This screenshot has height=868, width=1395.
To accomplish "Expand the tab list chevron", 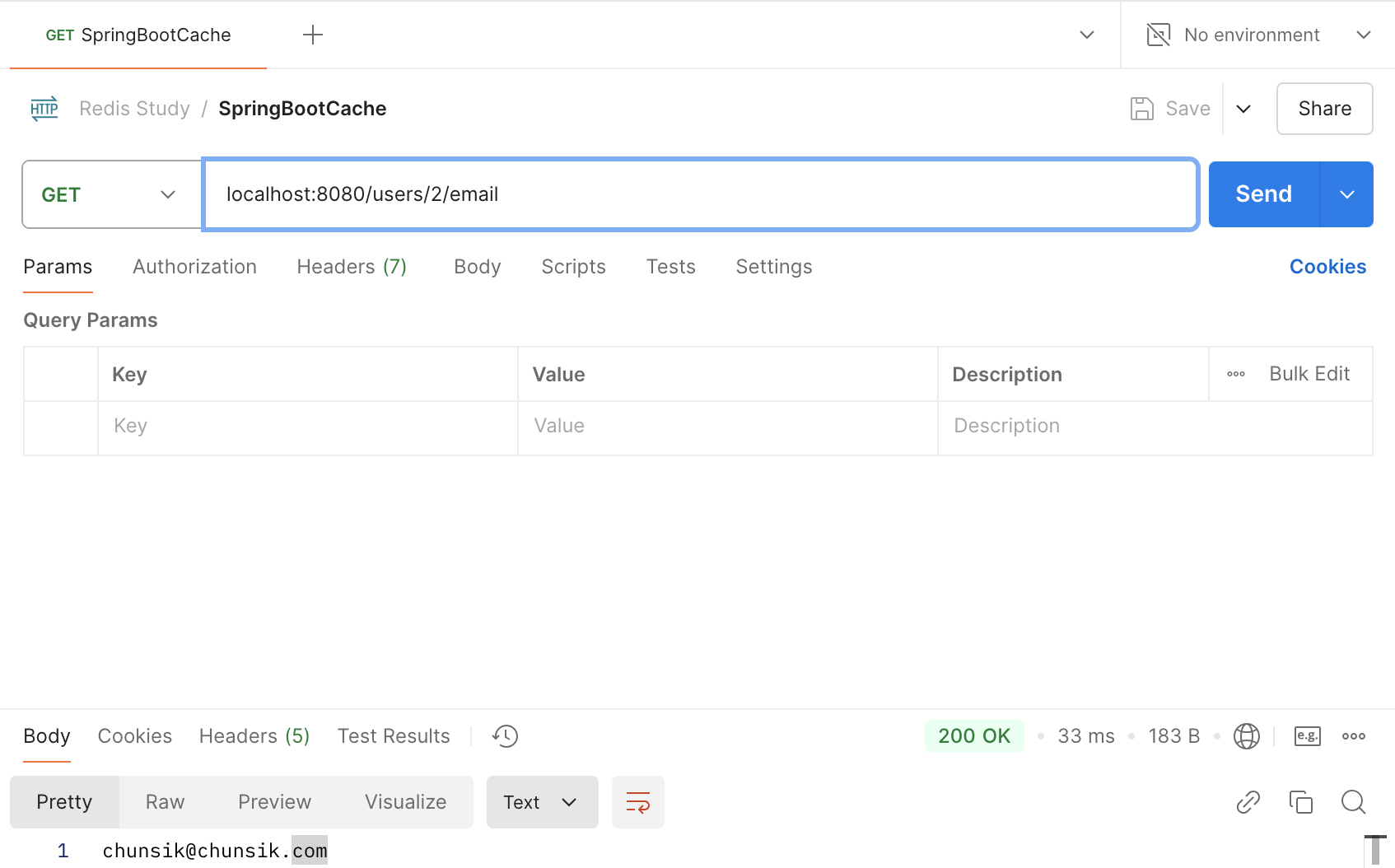I will click(1087, 35).
